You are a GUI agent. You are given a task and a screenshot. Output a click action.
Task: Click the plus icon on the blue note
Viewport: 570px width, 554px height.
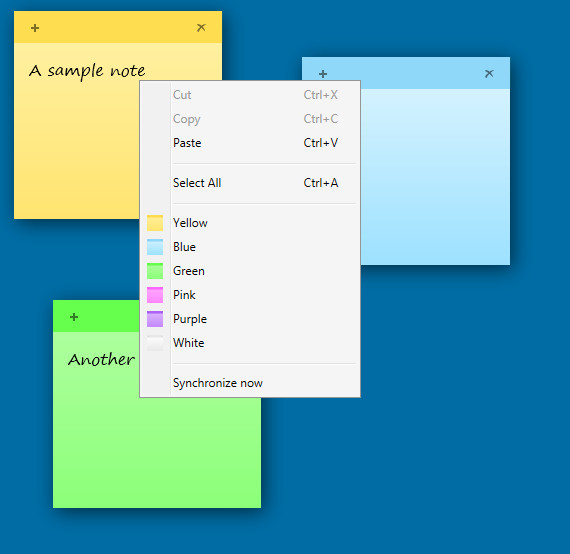coord(323,74)
